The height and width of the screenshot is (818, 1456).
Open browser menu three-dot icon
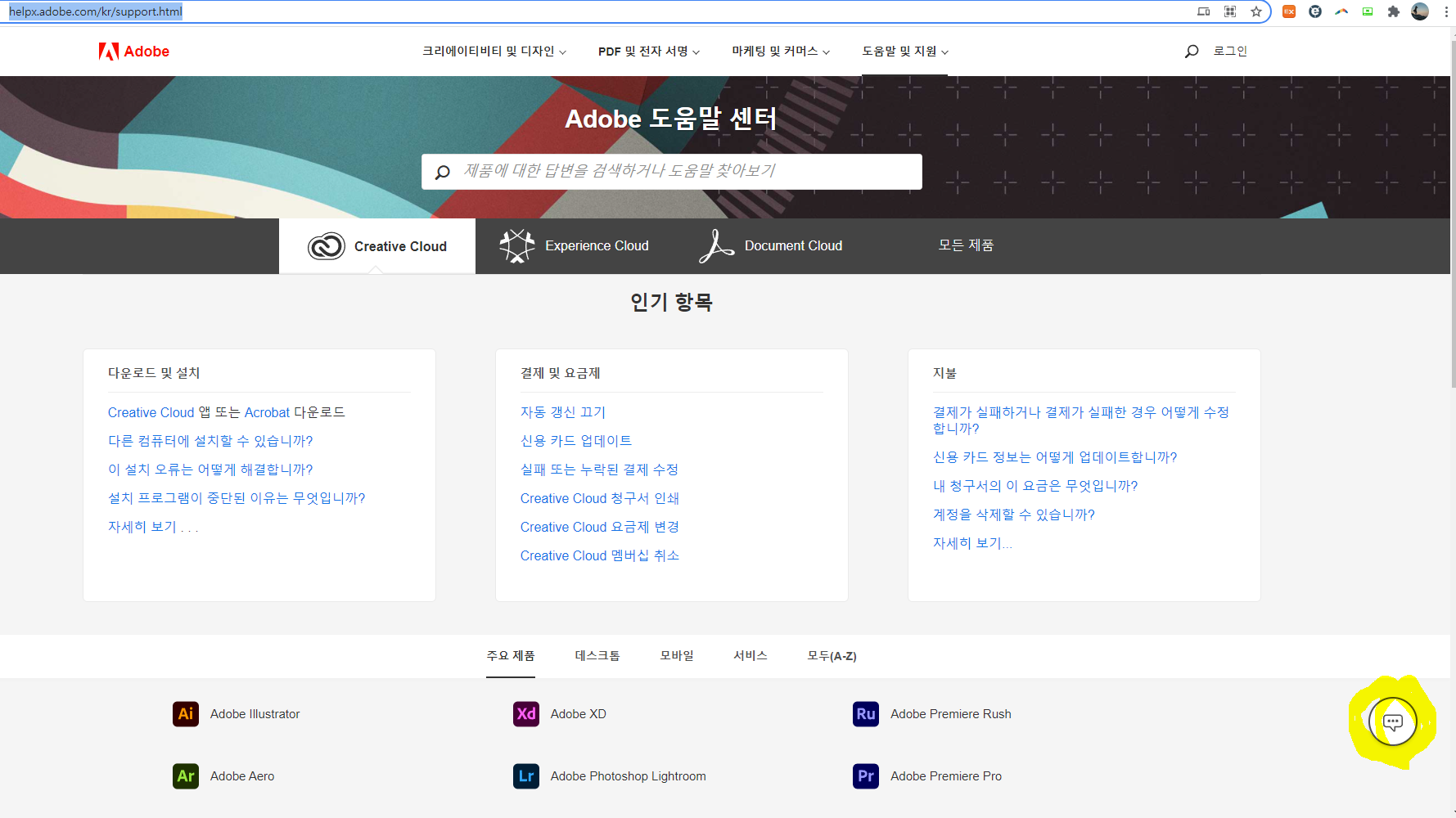(1446, 11)
